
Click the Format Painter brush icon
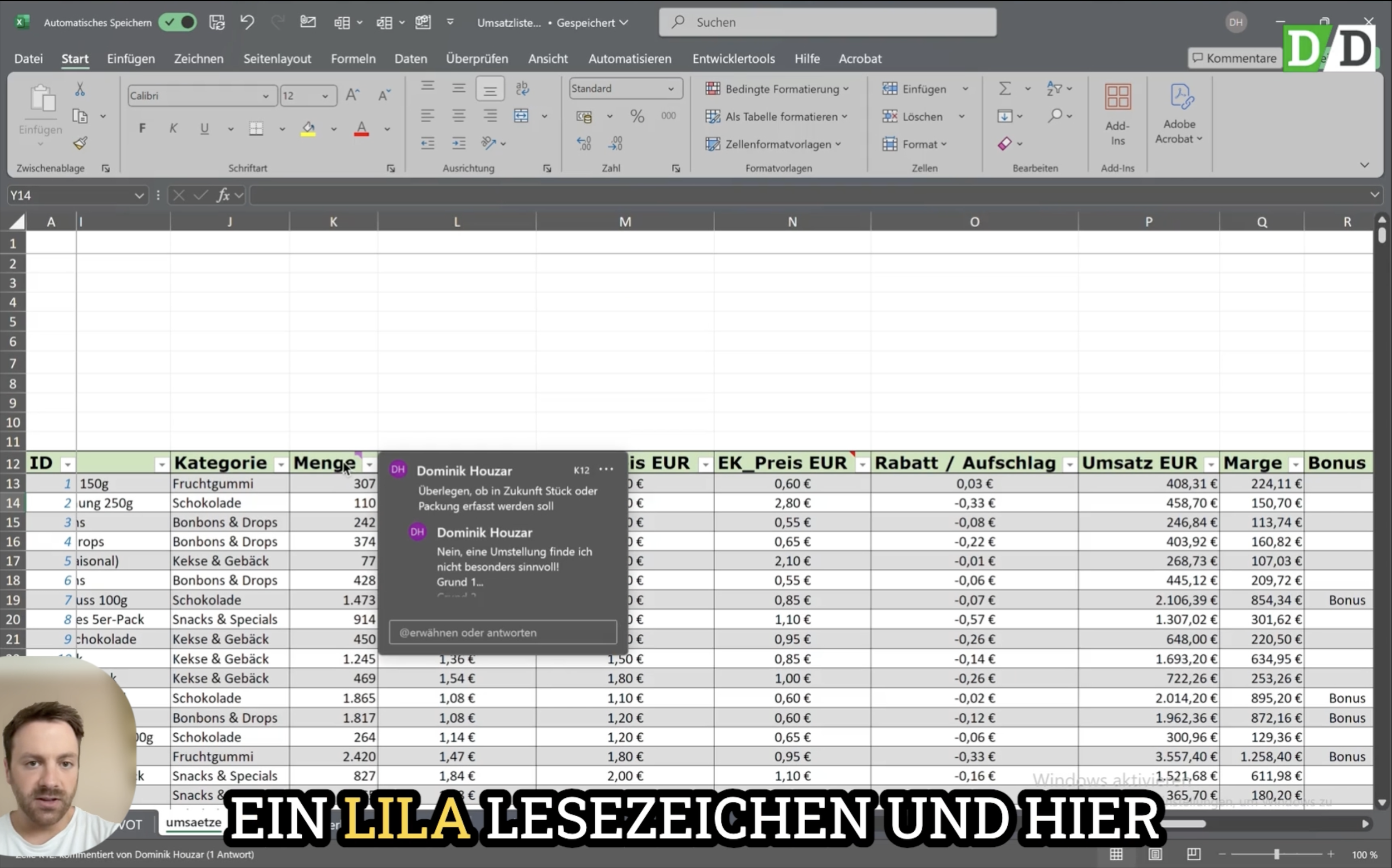(80, 143)
